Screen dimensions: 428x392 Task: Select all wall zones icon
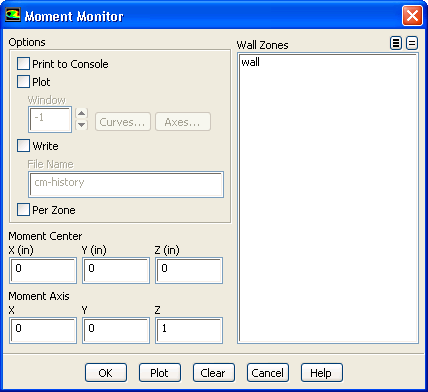pos(396,43)
